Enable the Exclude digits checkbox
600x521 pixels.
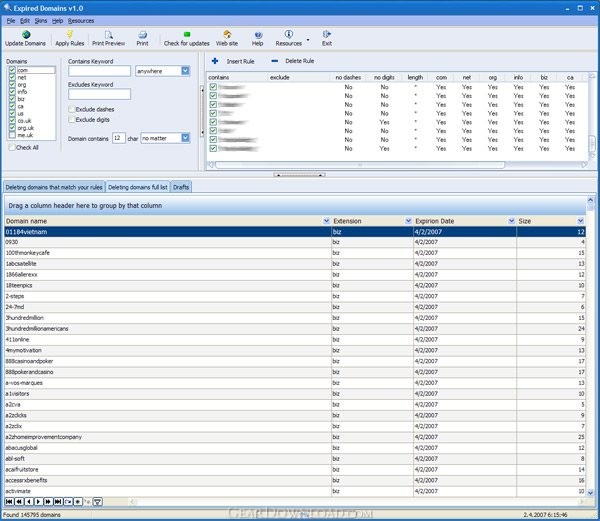click(72, 120)
